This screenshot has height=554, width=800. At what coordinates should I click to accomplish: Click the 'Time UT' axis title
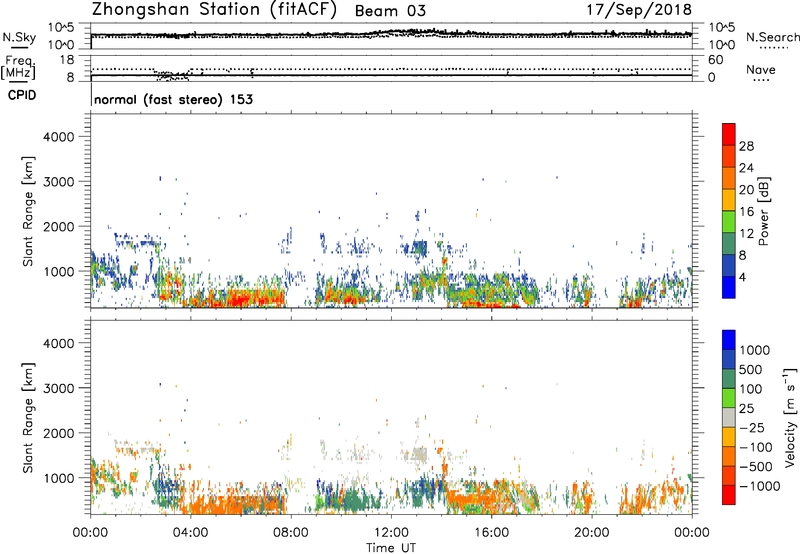point(391,548)
